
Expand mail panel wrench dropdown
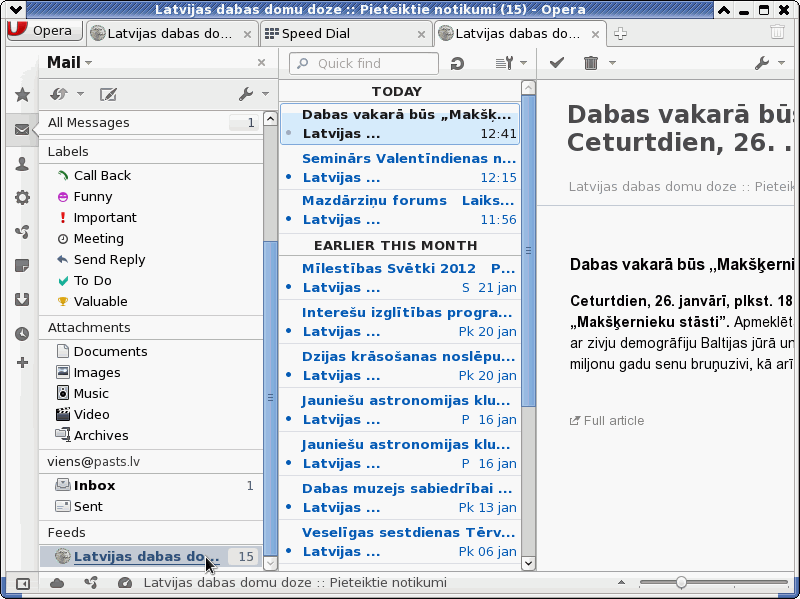tap(265, 94)
